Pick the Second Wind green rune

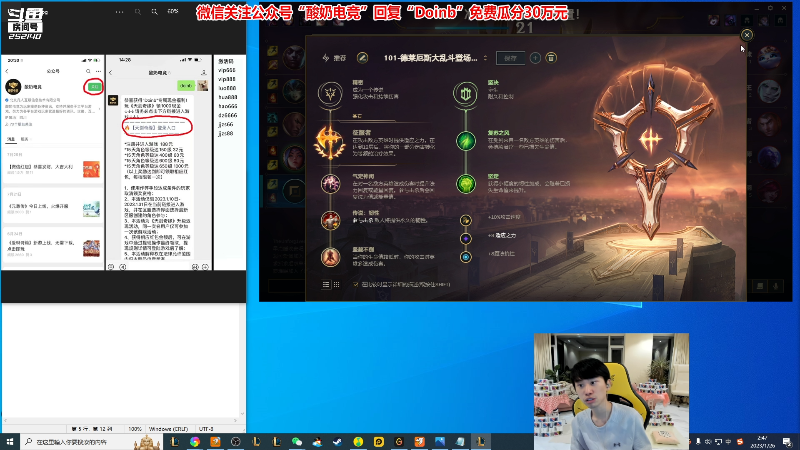466,141
